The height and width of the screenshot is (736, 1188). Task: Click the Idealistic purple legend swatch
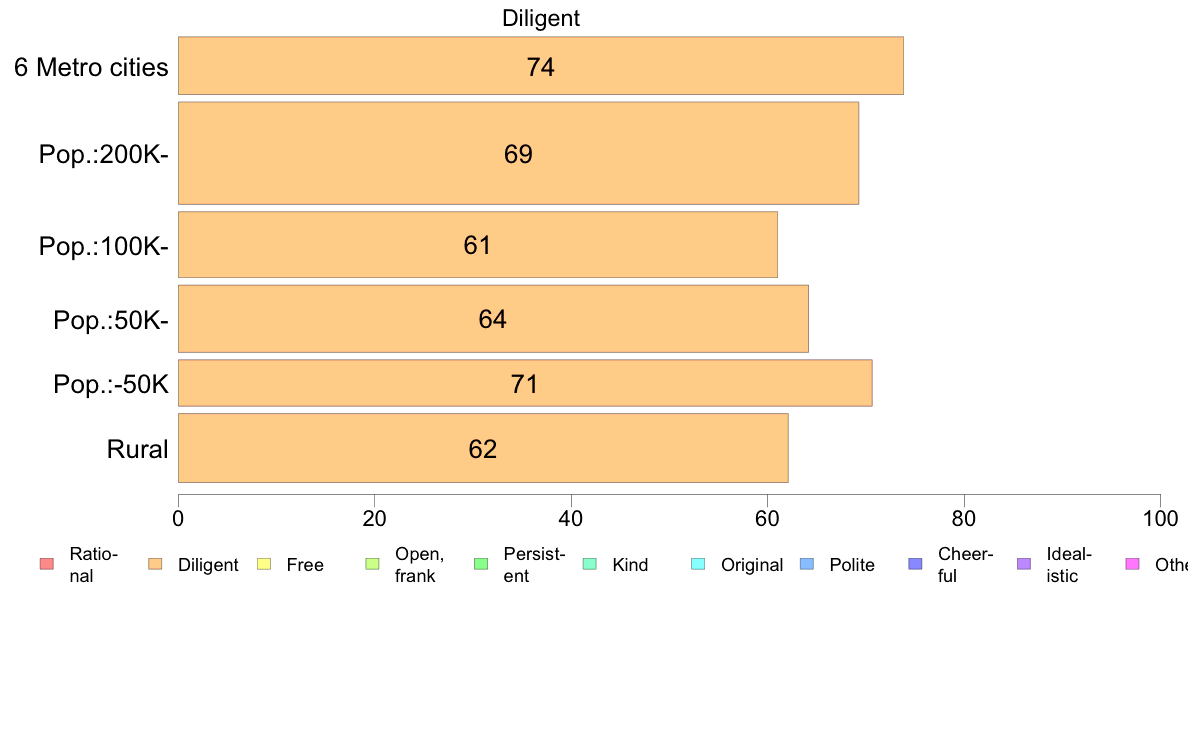point(1024,564)
